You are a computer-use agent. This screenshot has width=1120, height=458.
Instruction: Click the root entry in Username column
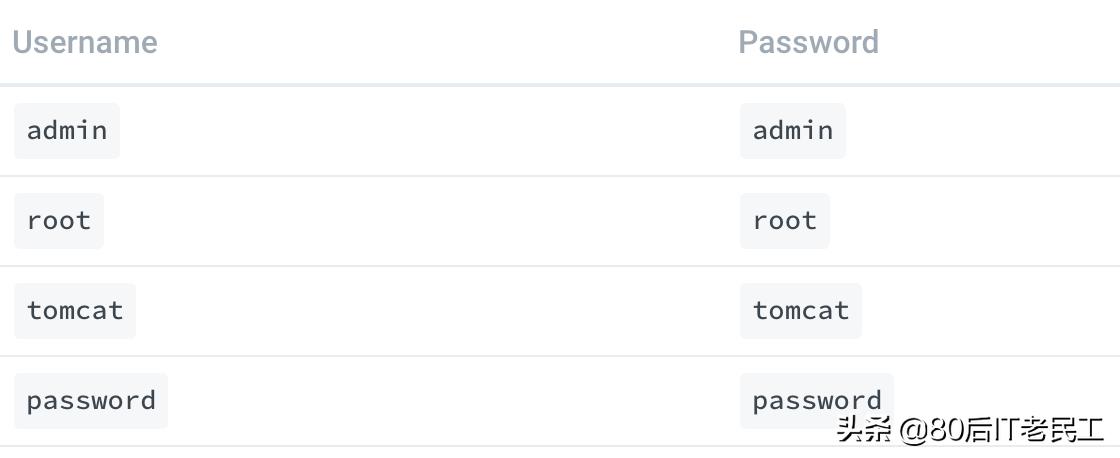click(x=59, y=220)
